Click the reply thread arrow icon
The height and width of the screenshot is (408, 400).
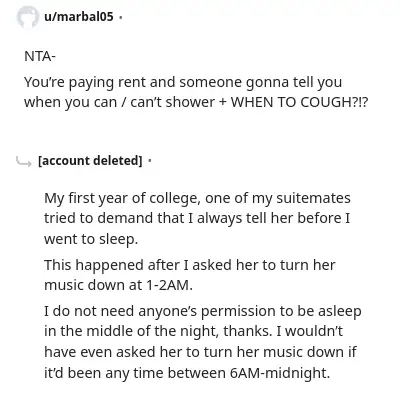click(x=24, y=162)
